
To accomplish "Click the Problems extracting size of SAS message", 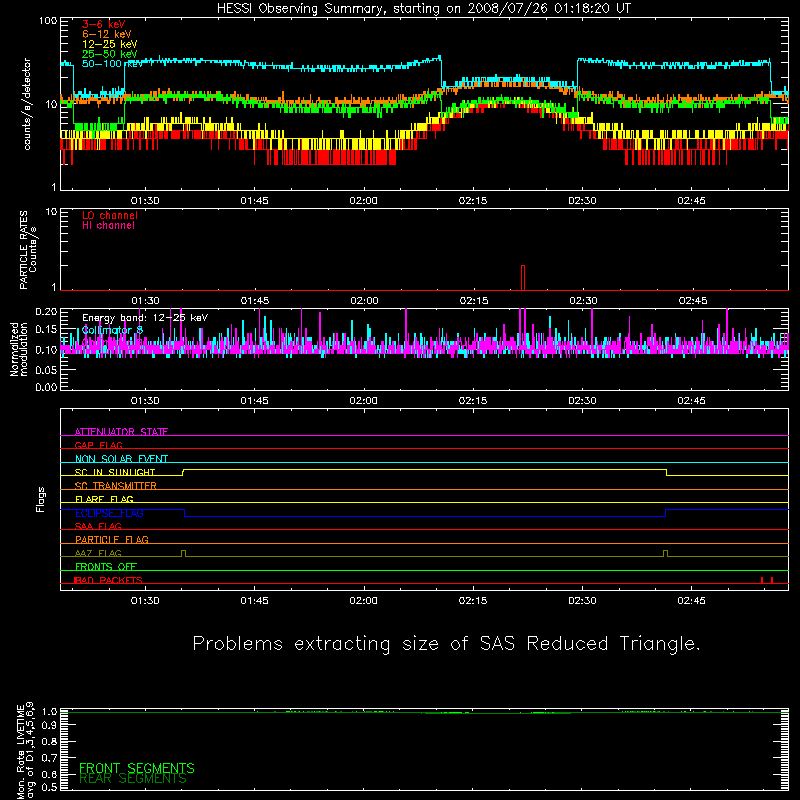I will 446,644.
